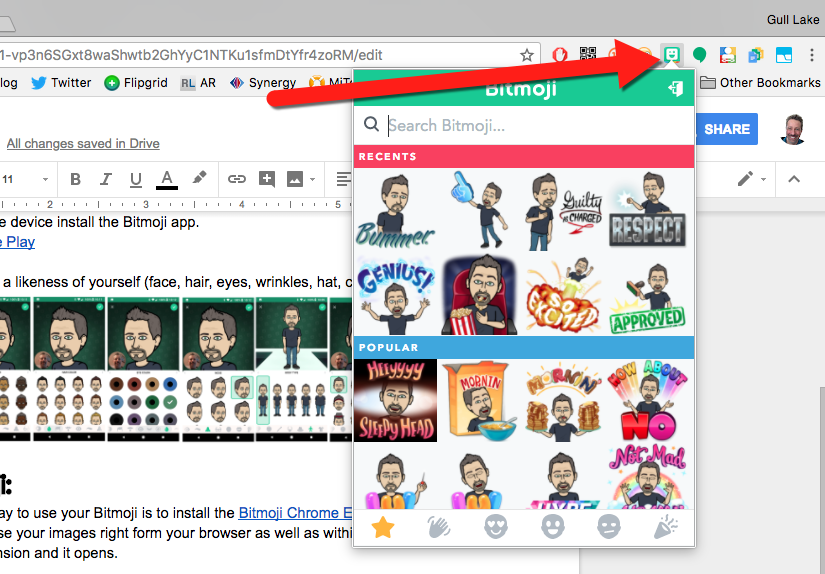Screen dimensions: 825x574
Task: Open the font size 11 dropdown
Action: (x=25, y=179)
